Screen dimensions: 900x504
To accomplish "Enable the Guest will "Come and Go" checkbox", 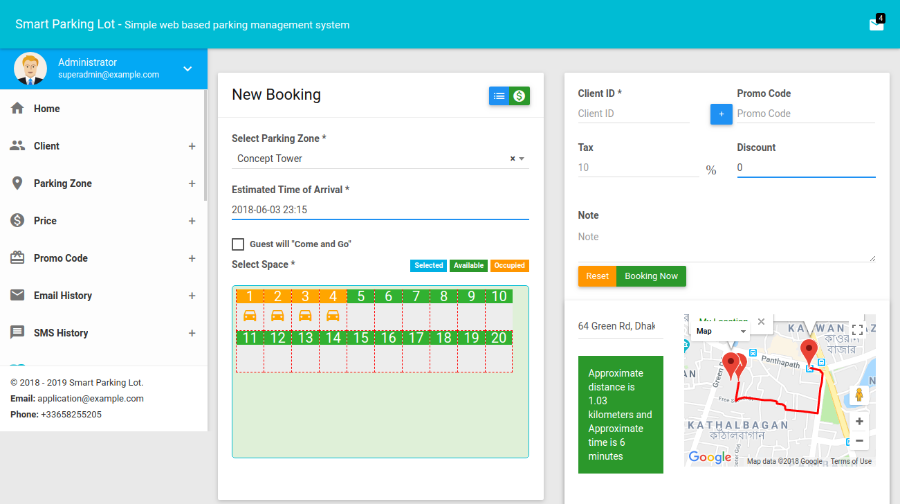I will 238,244.
